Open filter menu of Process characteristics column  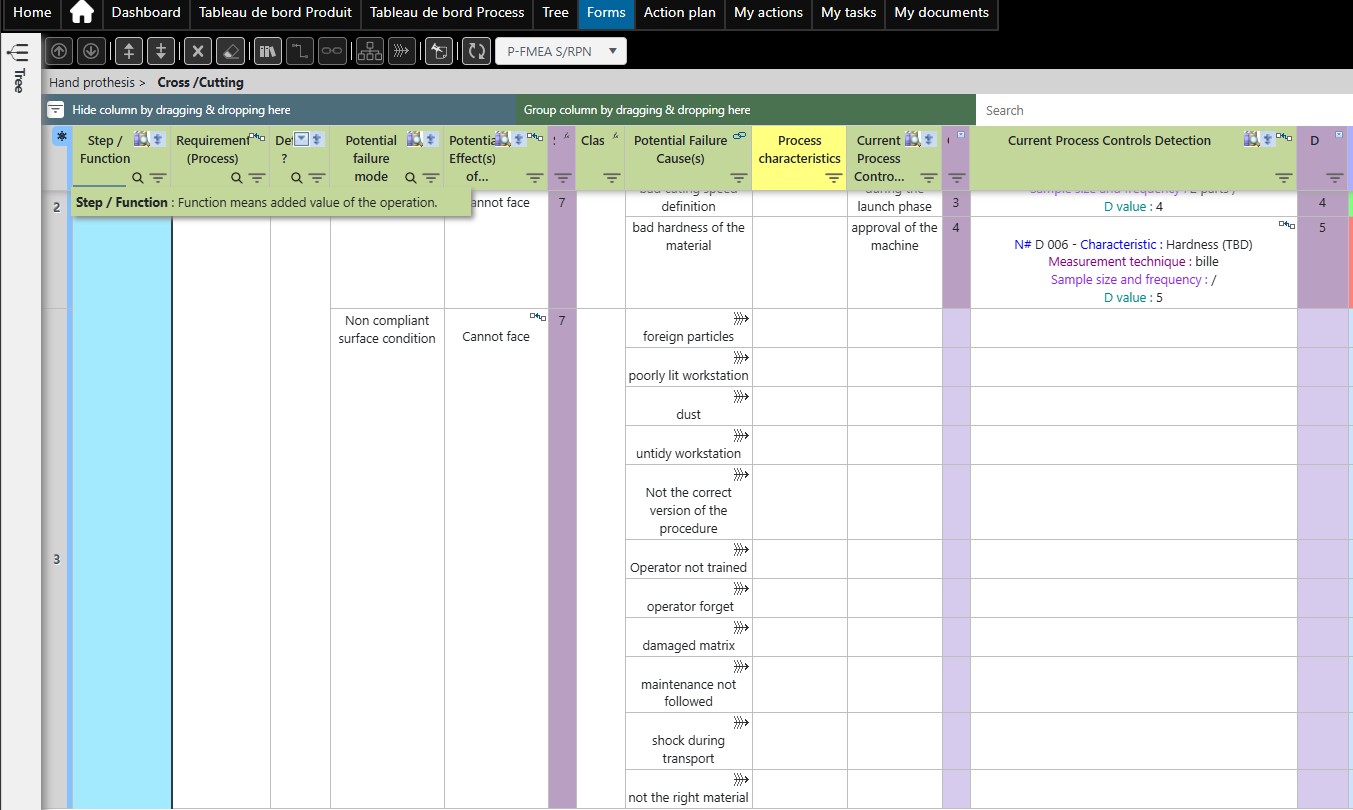[x=833, y=178]
